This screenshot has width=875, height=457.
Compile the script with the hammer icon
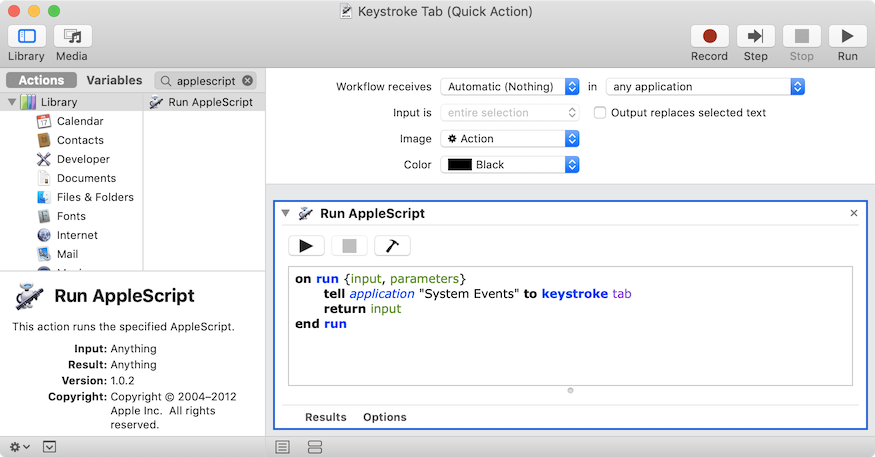click(392, 245)
